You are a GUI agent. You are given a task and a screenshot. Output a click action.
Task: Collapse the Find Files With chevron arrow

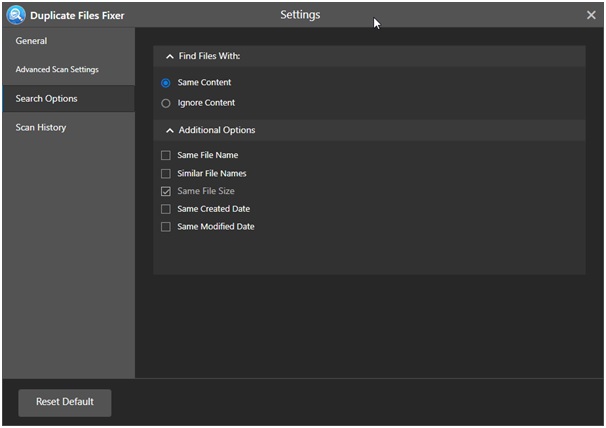point(169,57)
